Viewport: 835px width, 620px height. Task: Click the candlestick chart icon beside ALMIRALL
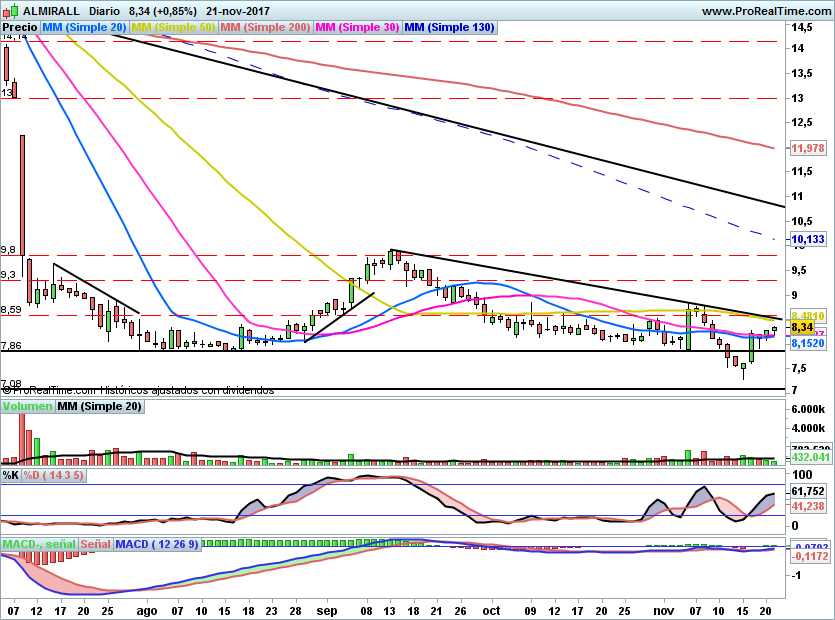click(11, 11)
